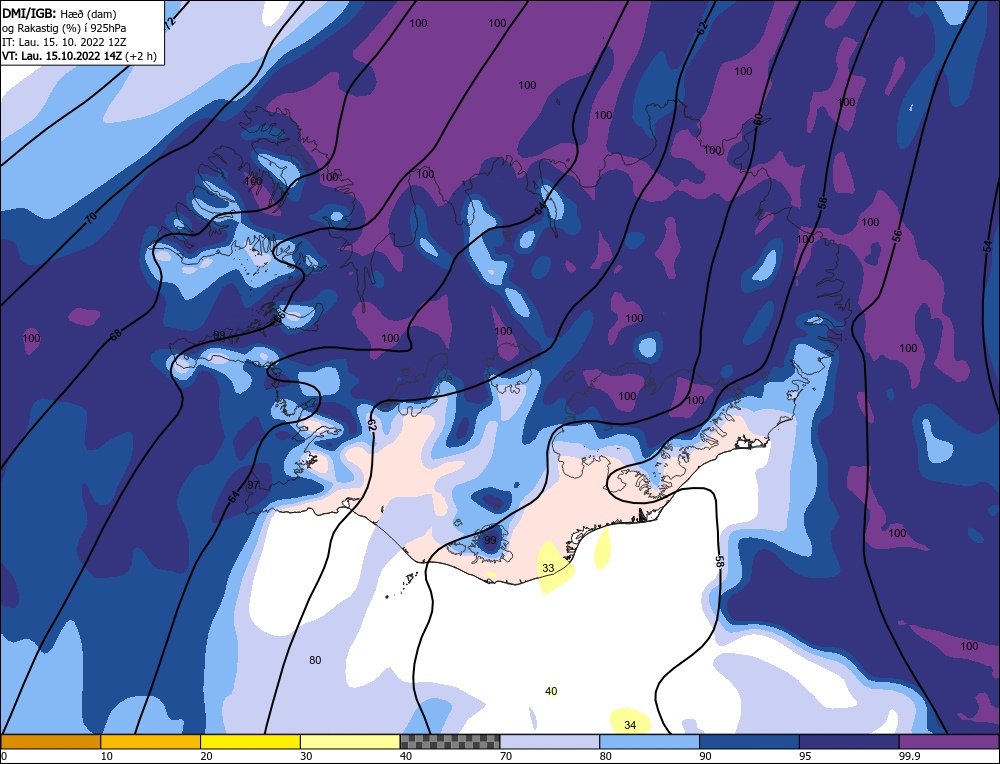Screen dimensions: 1000x764
Task: Click the 'VT: Lau. 15.10.2022 14Z' valid time
Action: [x=62, y=56]
